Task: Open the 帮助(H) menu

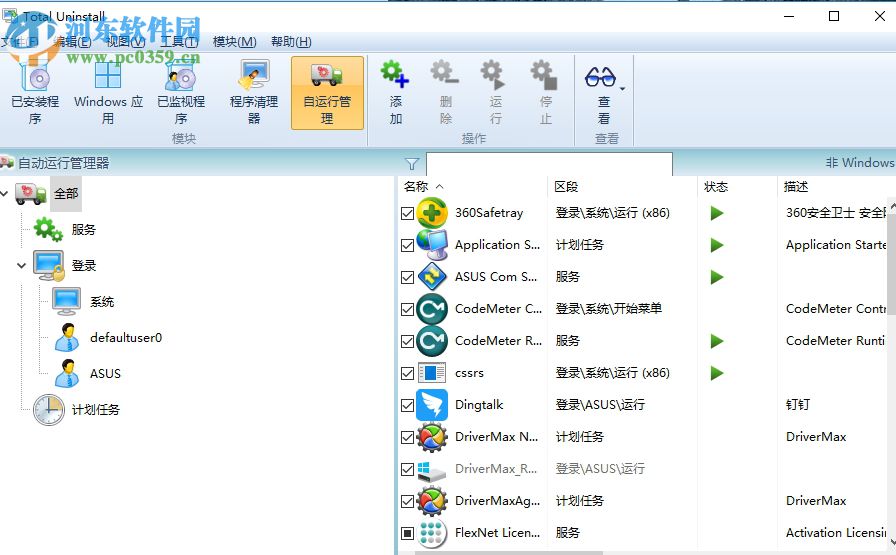Action: tap(291, 42)
